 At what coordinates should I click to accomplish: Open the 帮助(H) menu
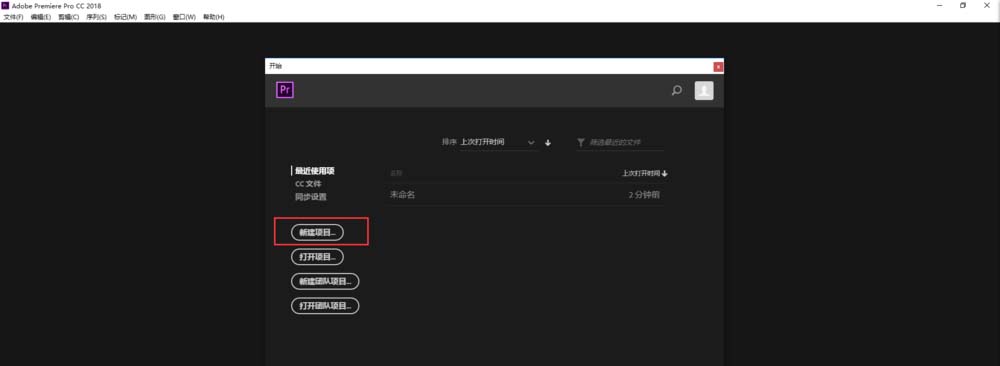click(x=214, y=17)
